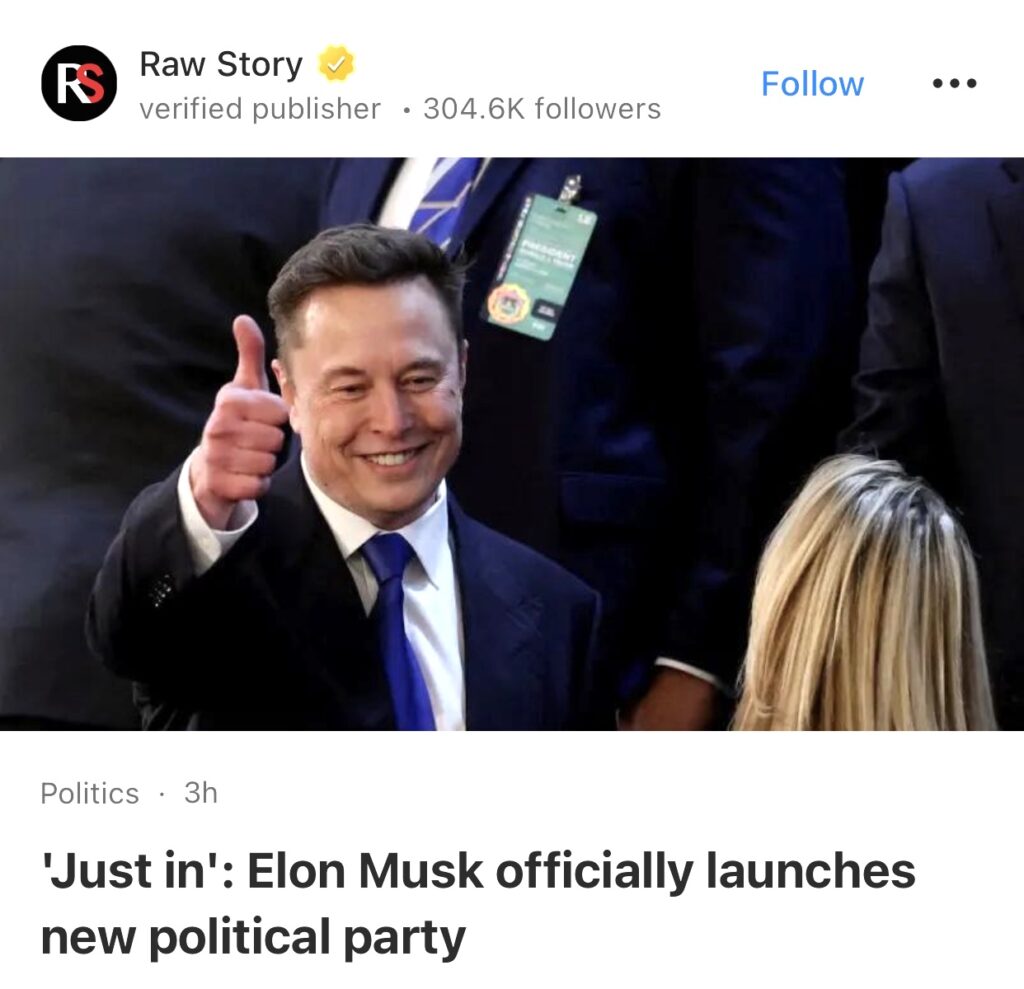This screenshot has width=1024, height=989.
Task: Select the Politics category label
Action: coord(89,793)
